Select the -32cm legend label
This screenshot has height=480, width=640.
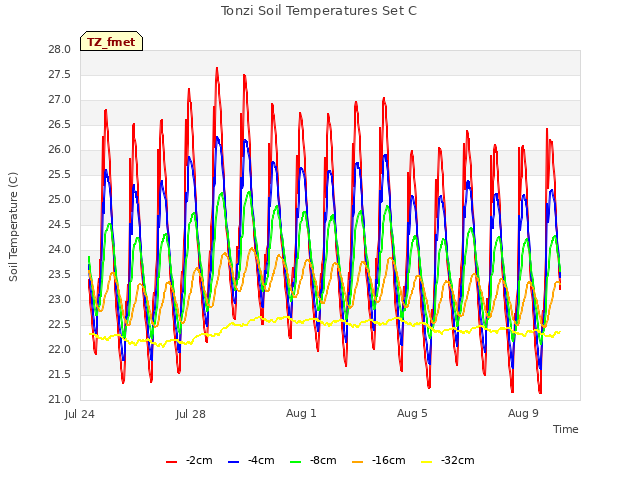[x=458, y=460]
